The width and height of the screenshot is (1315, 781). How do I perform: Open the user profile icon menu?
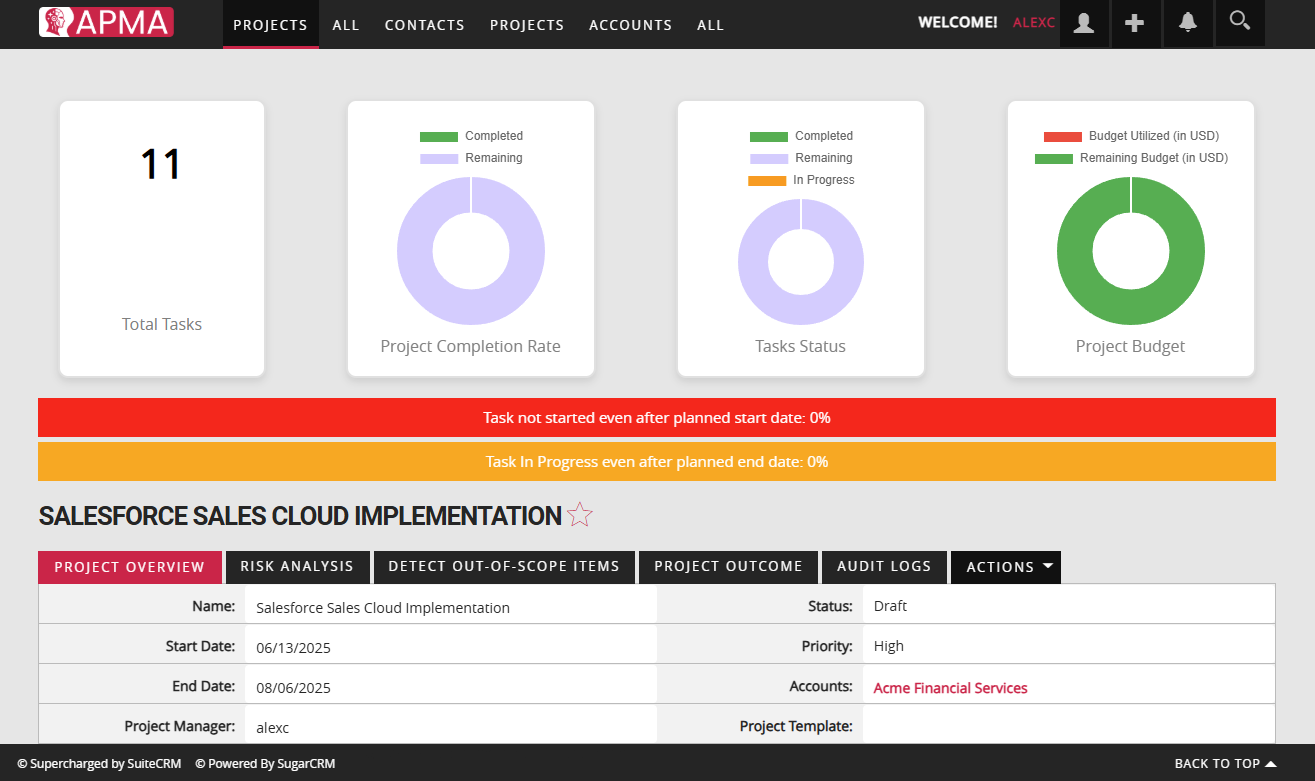tap(1084, 23)
